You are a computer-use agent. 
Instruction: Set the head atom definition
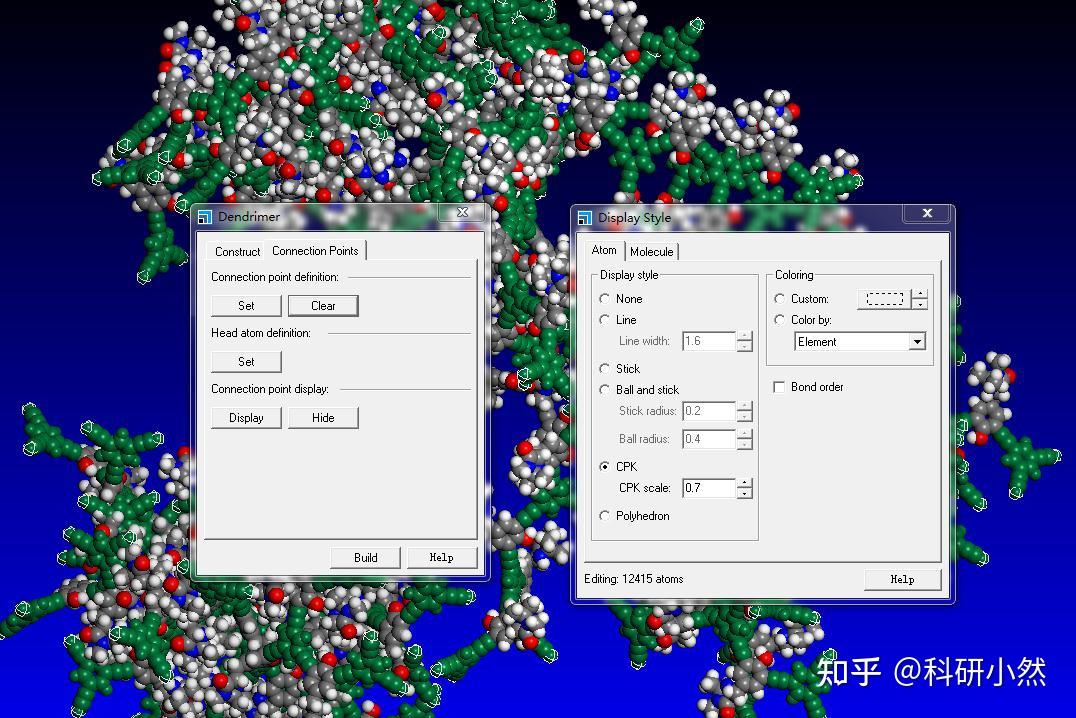pos(246,361)
